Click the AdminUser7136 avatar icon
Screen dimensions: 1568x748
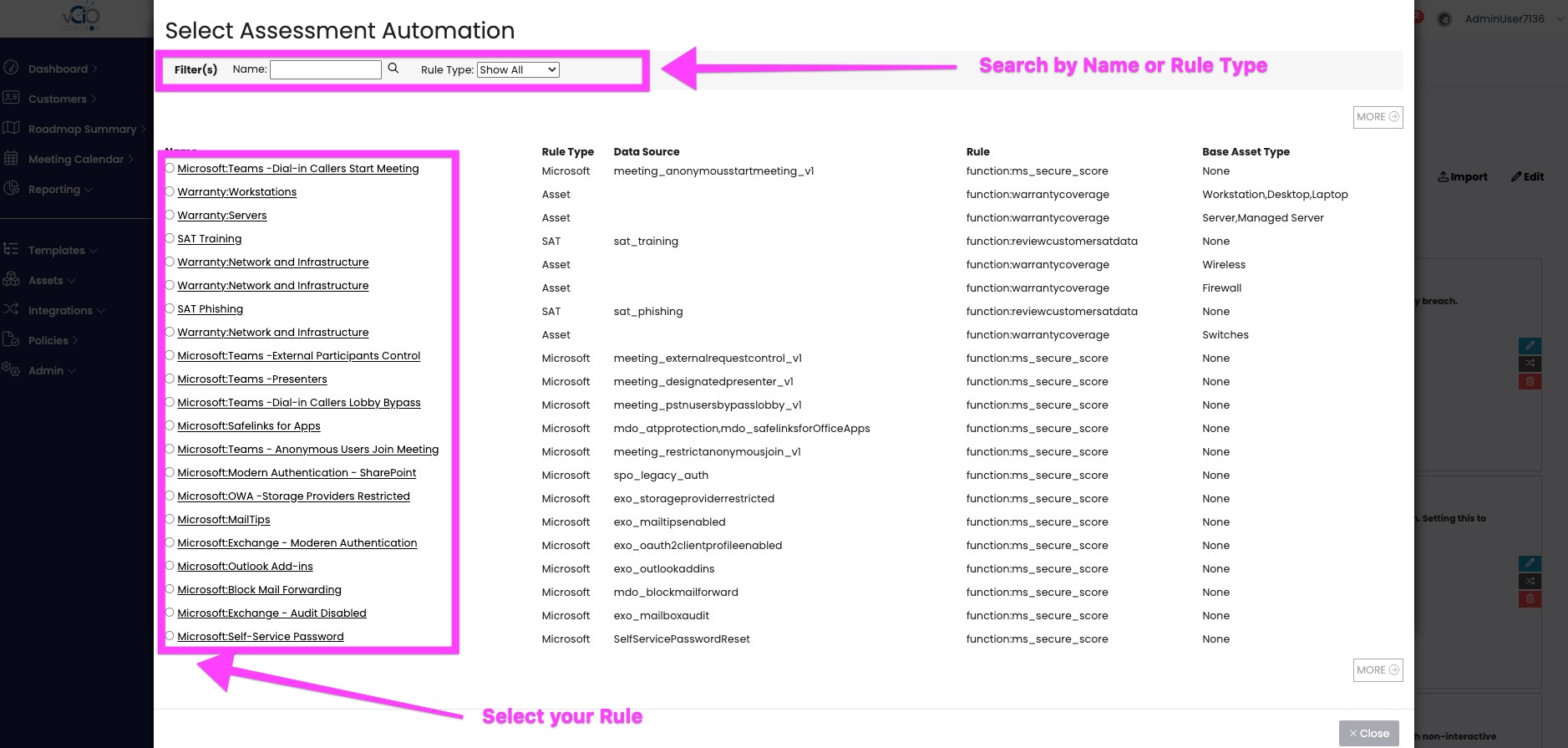[x=1444, y=18]
